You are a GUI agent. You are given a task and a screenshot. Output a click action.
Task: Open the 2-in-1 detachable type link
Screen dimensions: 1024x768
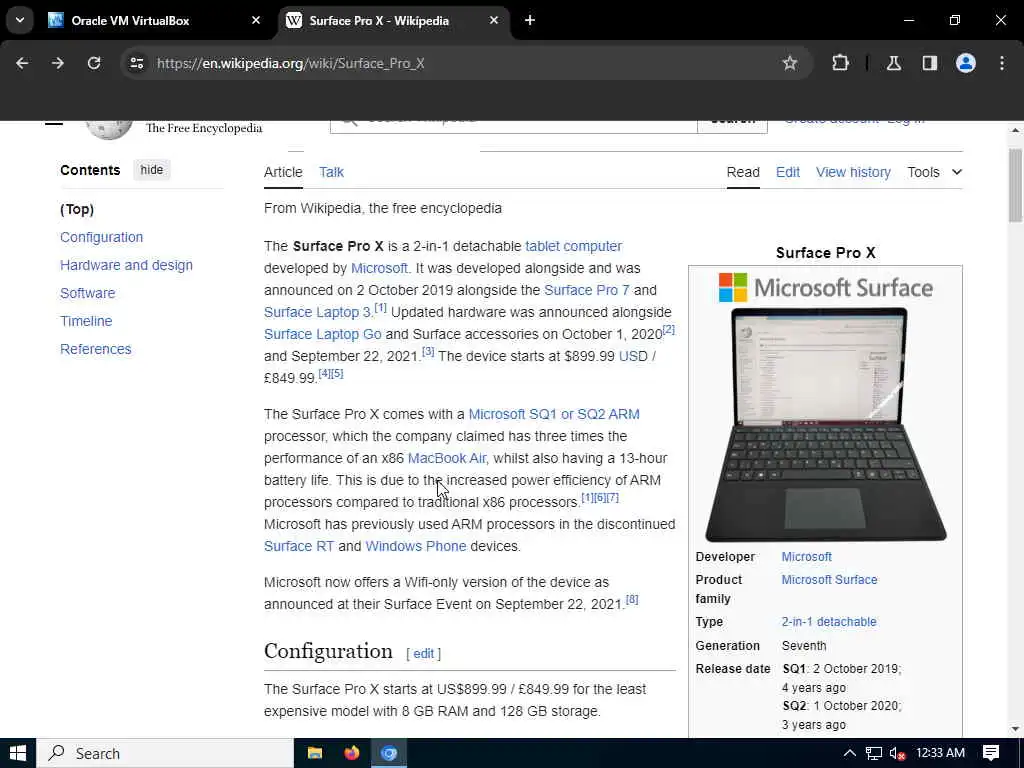coord(829,622)
